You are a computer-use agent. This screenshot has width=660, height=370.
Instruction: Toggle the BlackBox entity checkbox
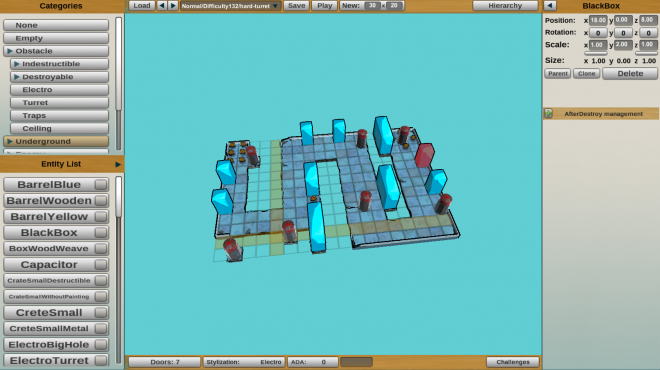pos(101,232)
